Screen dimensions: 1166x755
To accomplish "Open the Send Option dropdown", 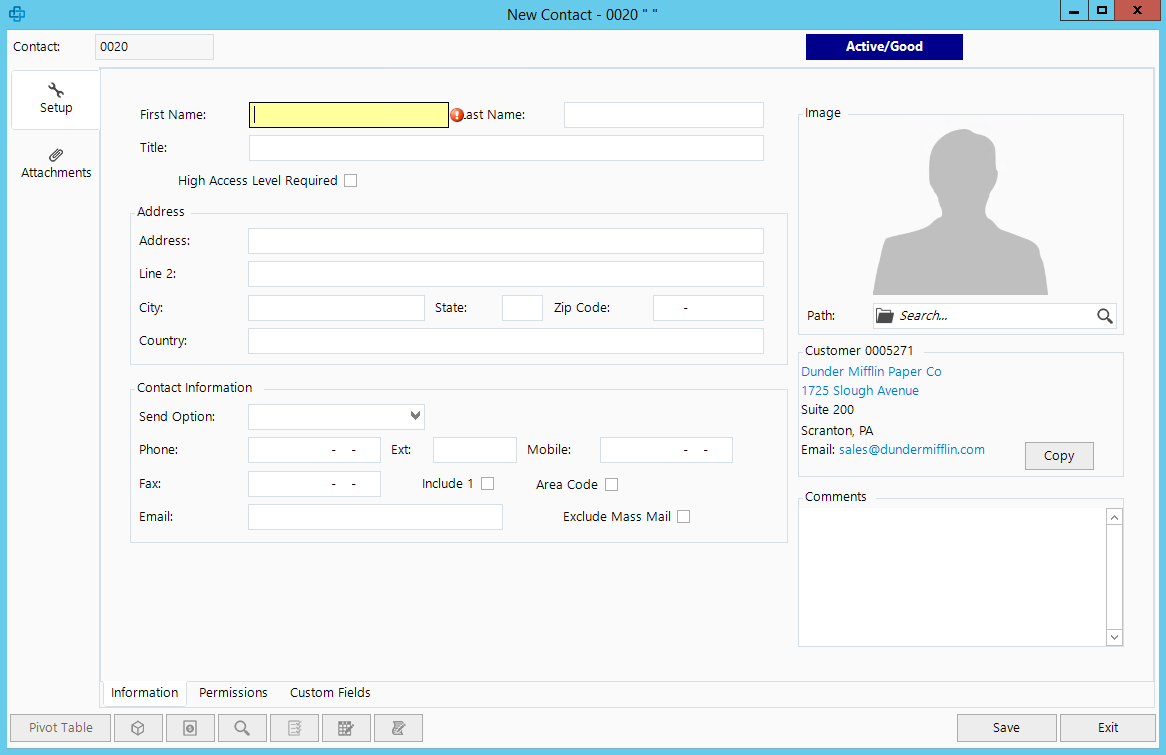I will click(414, 416).
